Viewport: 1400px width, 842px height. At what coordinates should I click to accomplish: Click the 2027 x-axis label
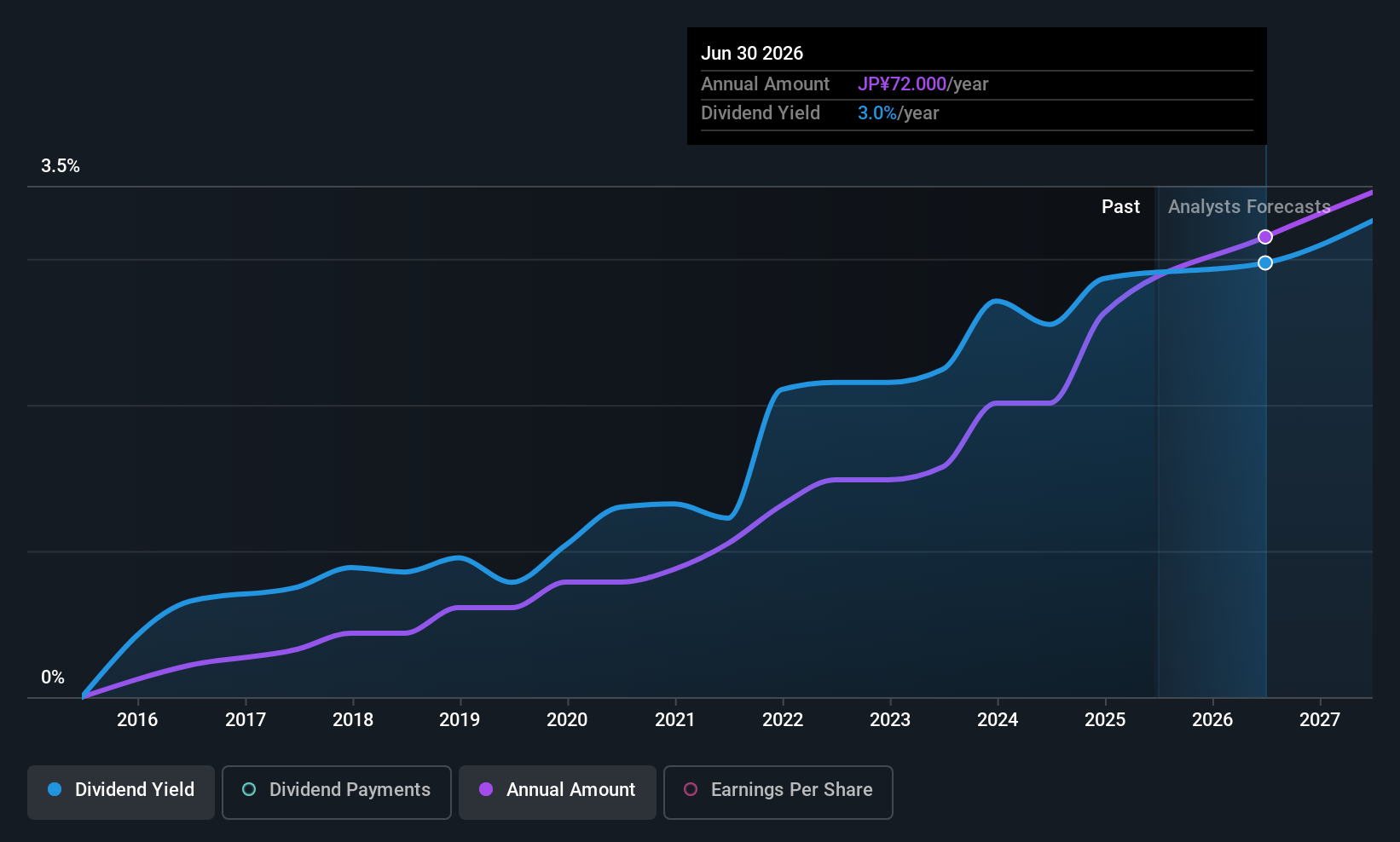click(x=1320, y=719)
